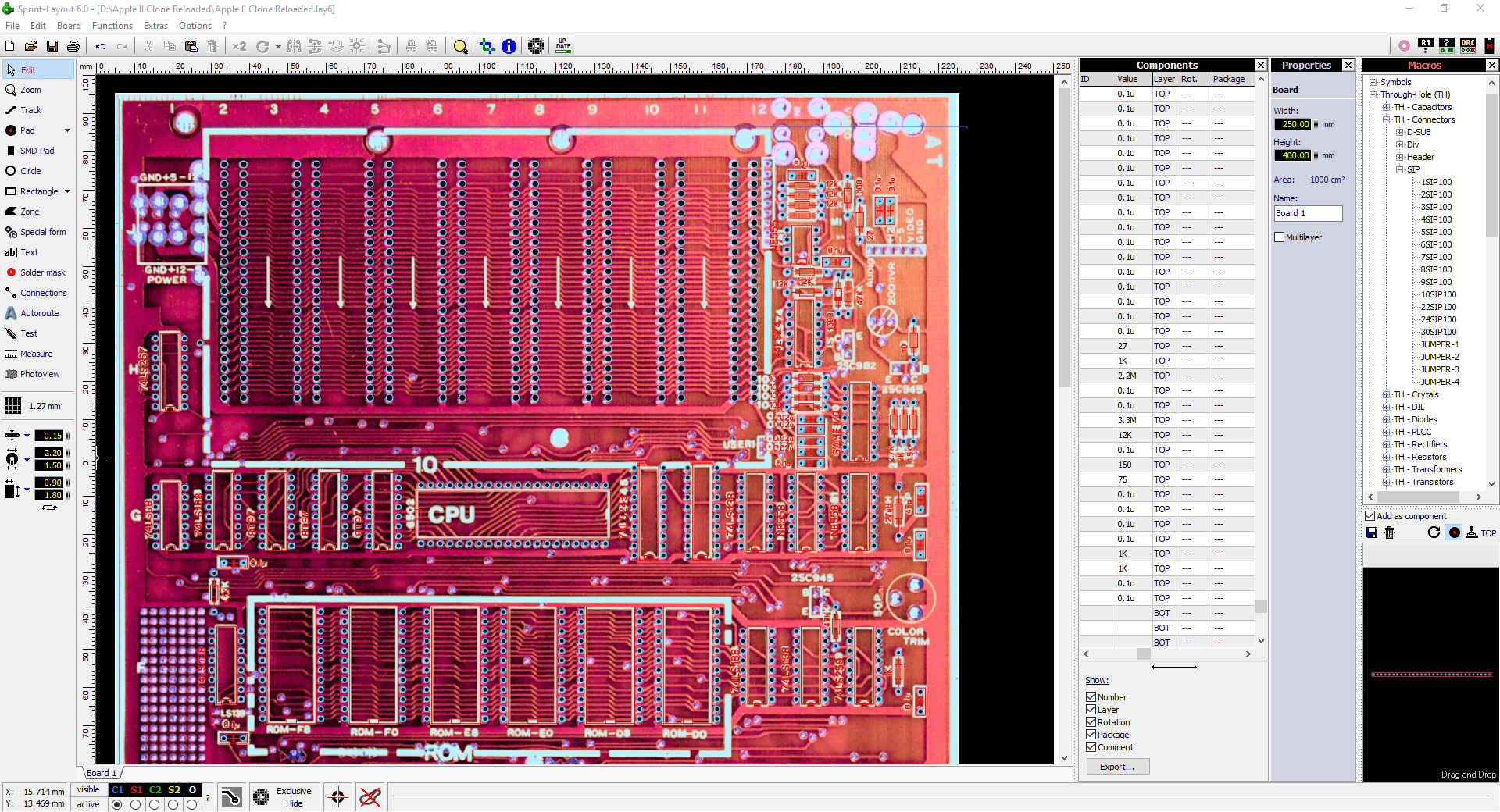This screenshot has width=1500, height=812.
Task: Toggle the Macros panel with red M icon
Action: tap(1489, 46)
